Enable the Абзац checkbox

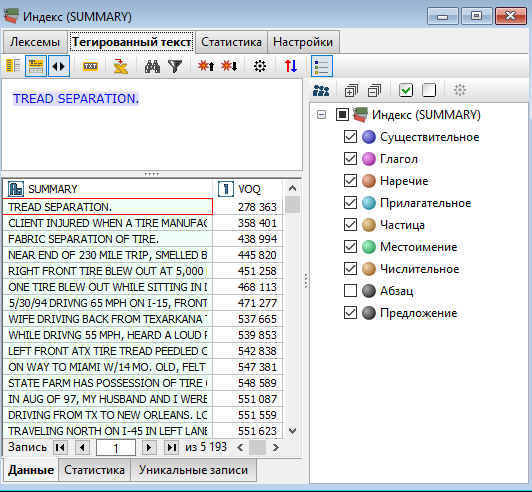350,291
